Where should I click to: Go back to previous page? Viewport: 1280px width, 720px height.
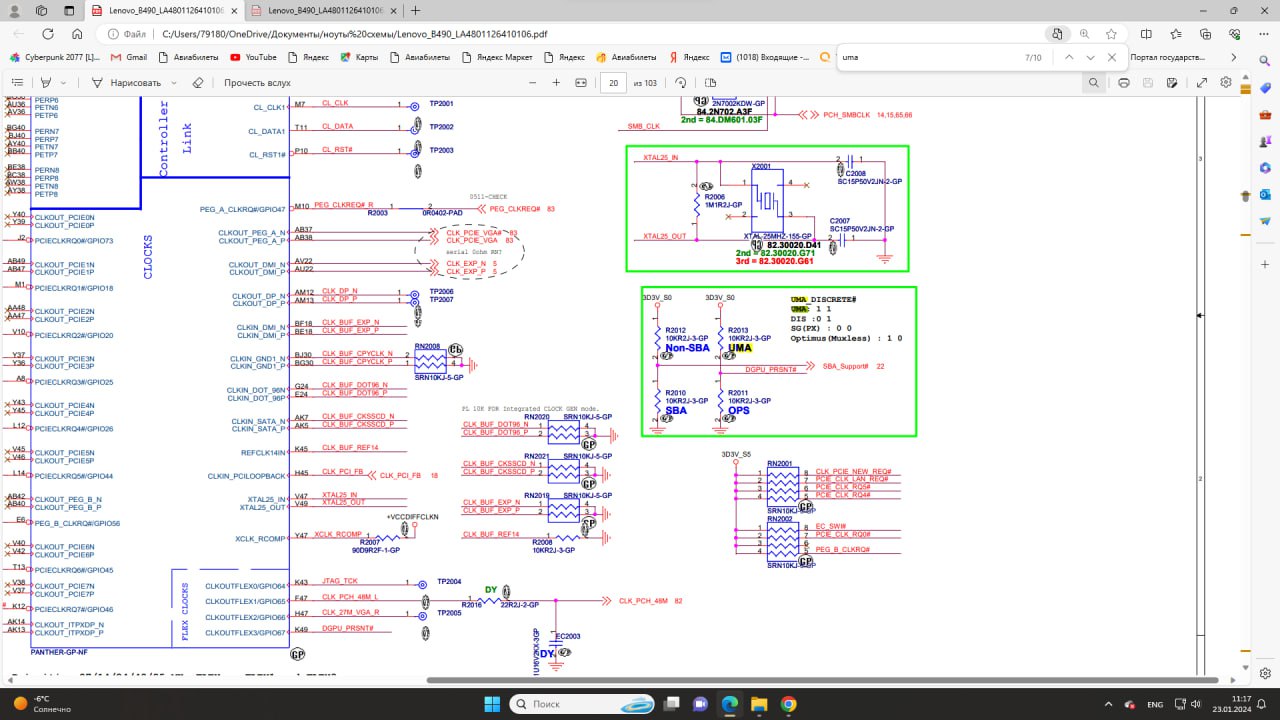coord(19,34)
